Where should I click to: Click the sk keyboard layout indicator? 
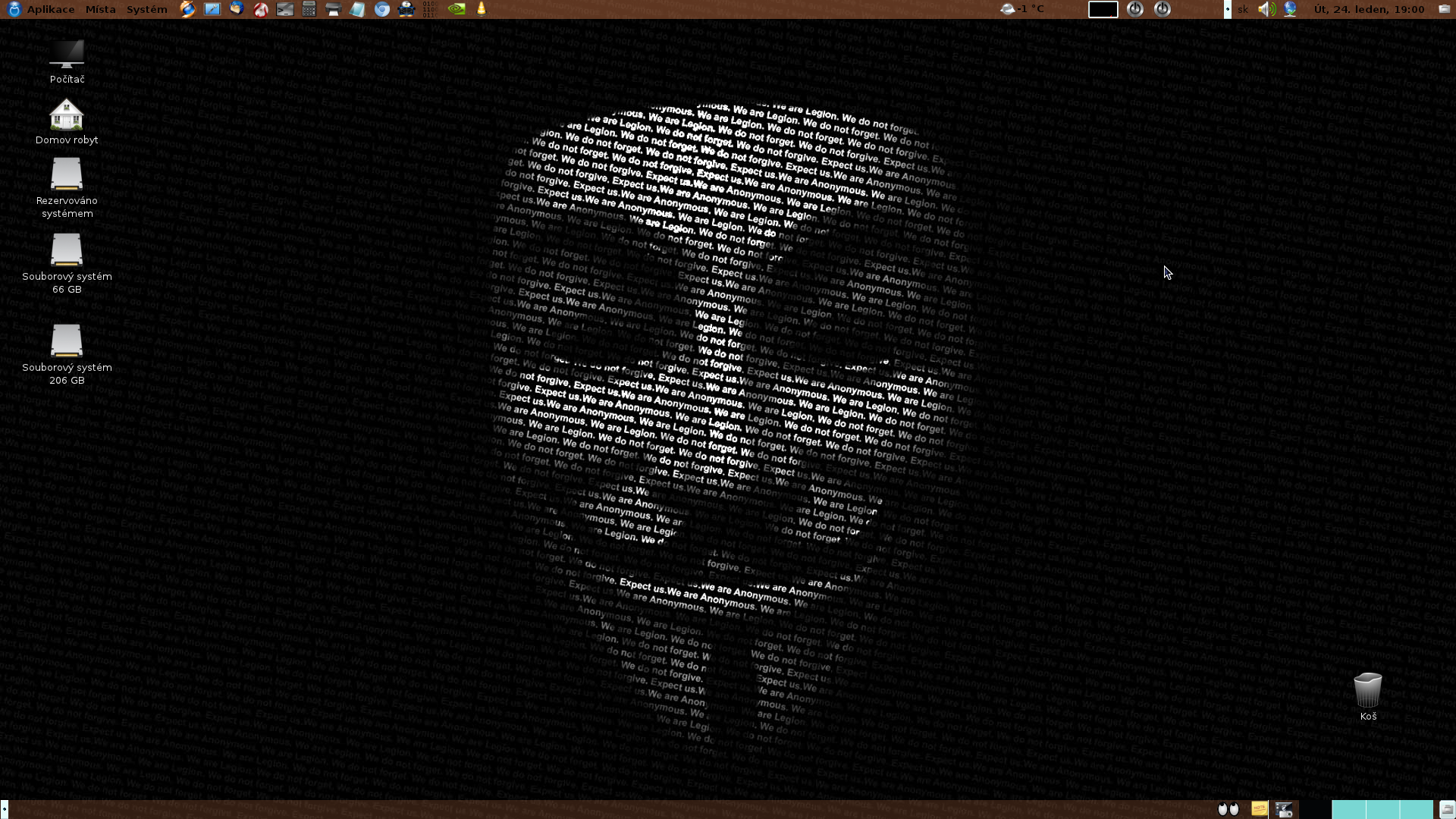click(1242, 9)
